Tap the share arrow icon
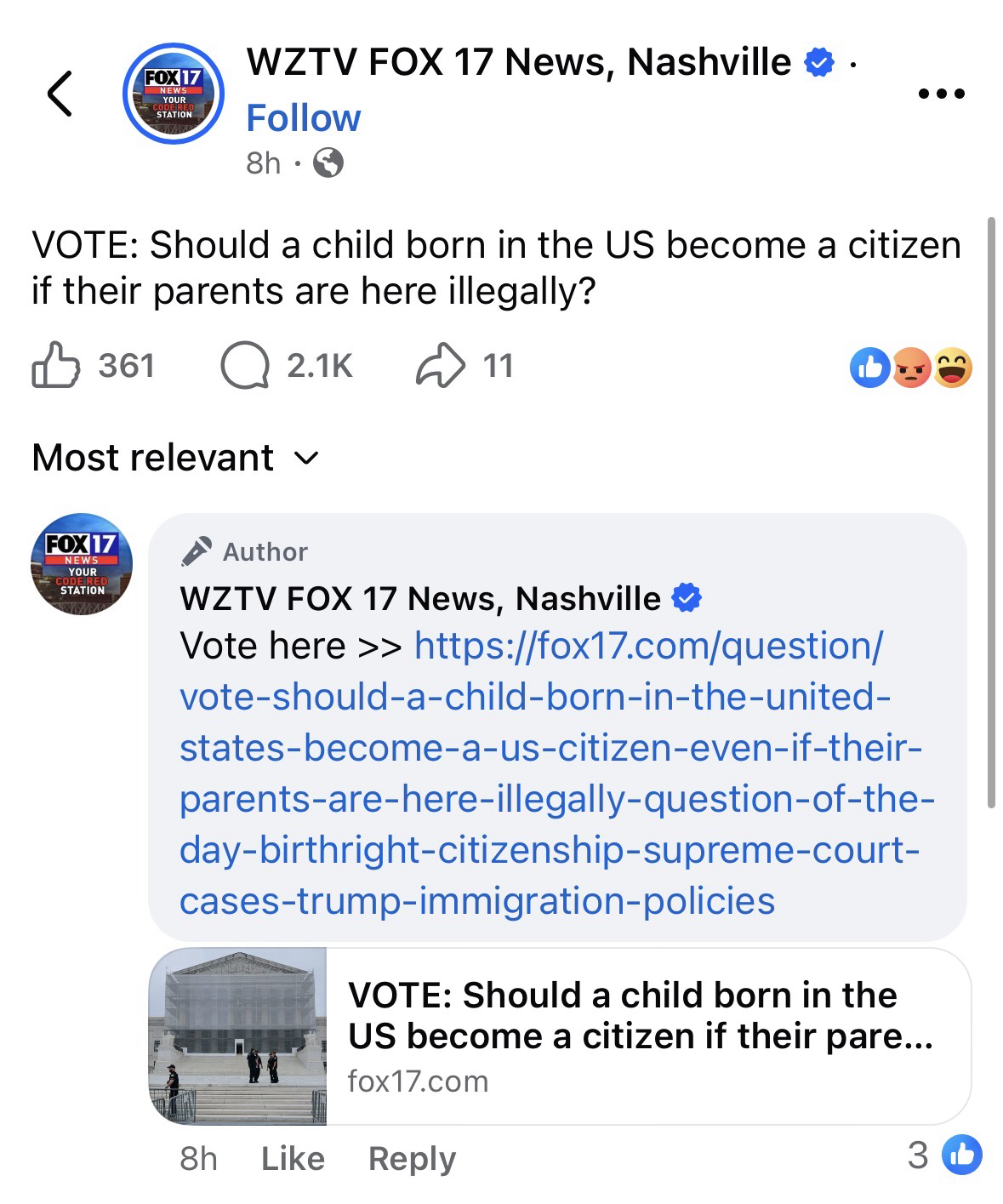1003x1204 pixels. point(440,366)
